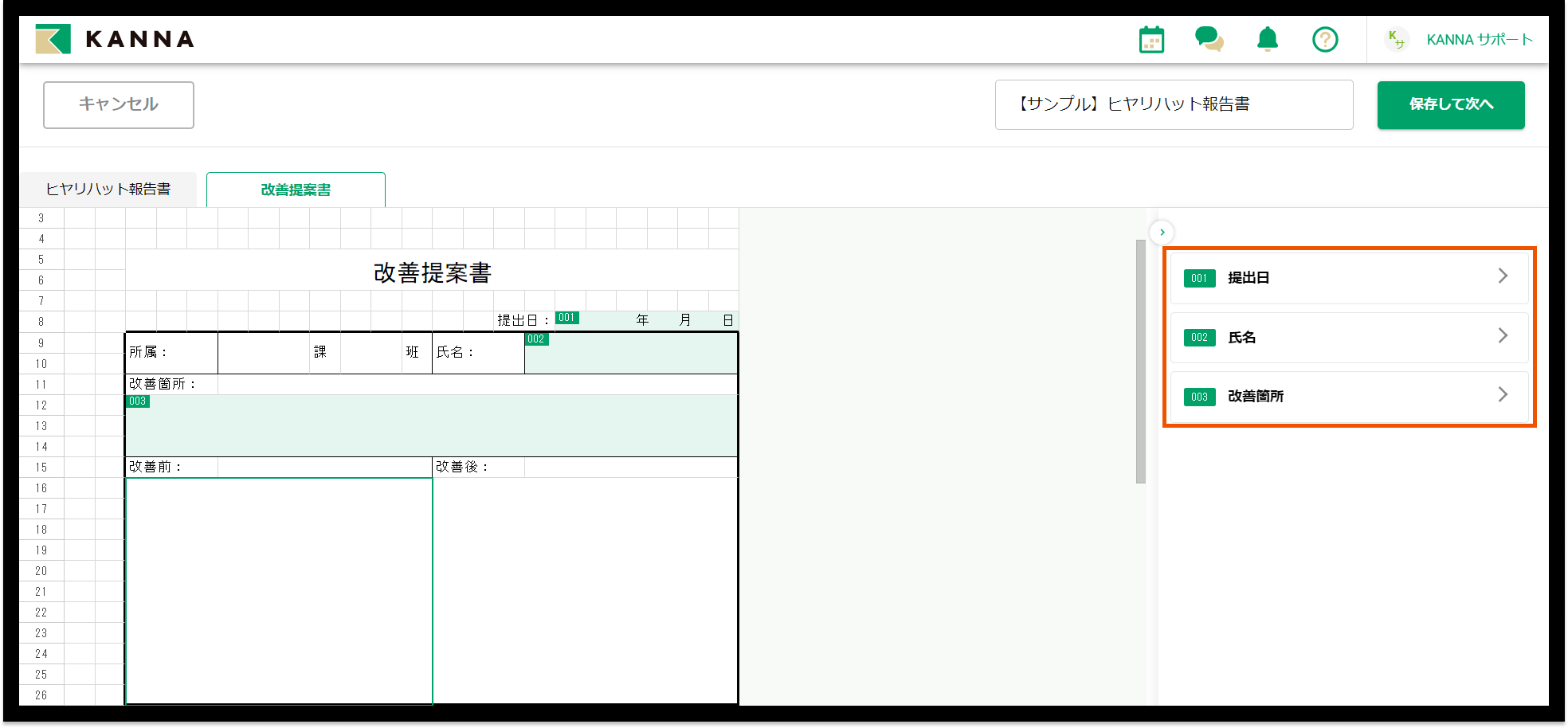1568x728 pixels.
Task: Click the 日 cell in the date row
Action: [728, 320]
